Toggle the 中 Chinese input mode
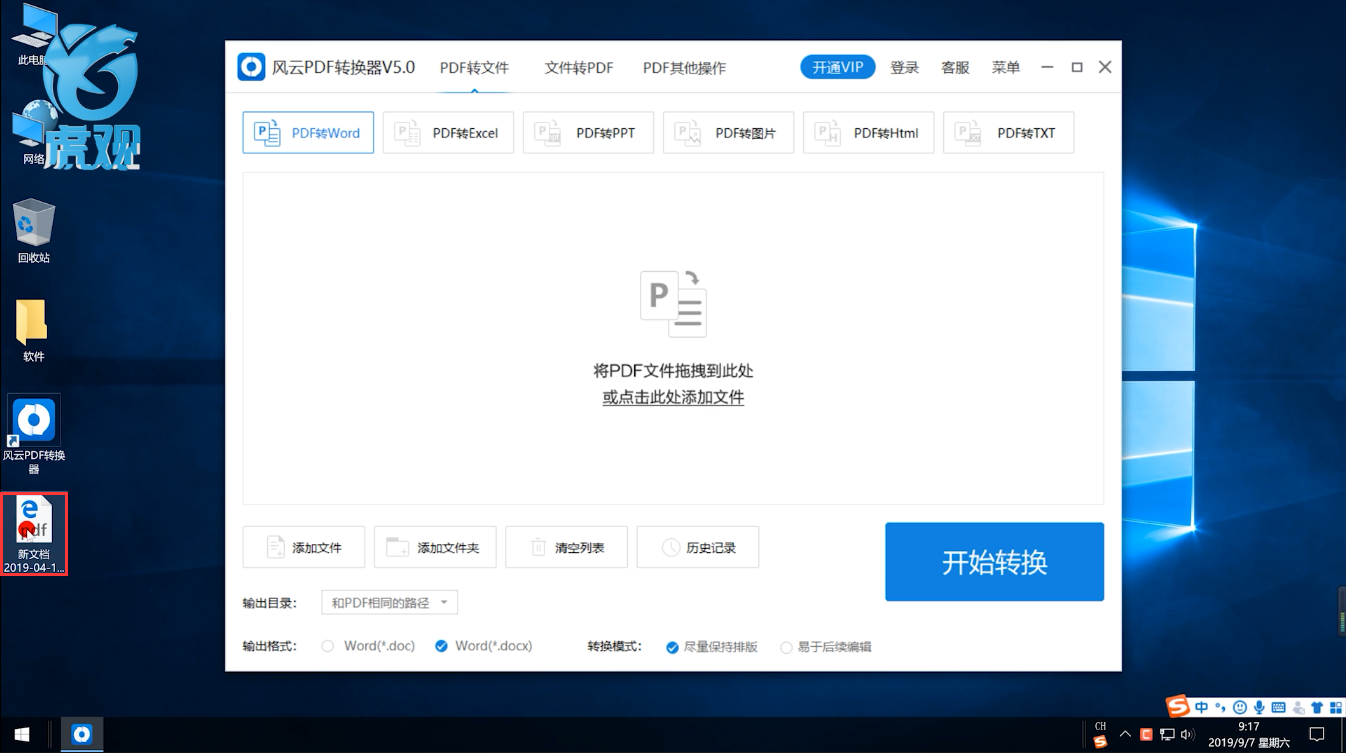1346x753 pixels. [x=1202, y=707]
